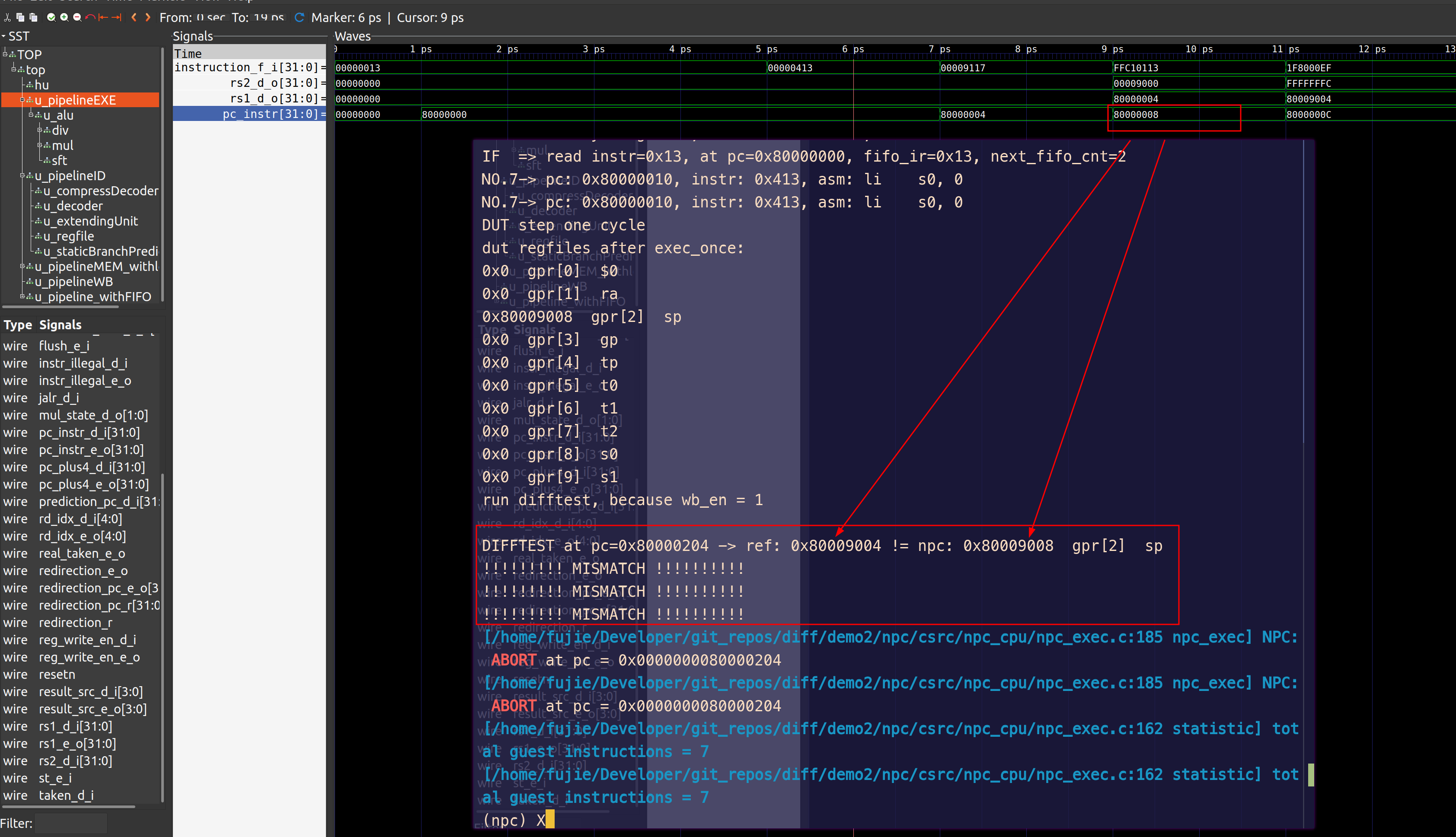
Task: Click the Paste toolbar icon
Action: (x=33, y=17)
